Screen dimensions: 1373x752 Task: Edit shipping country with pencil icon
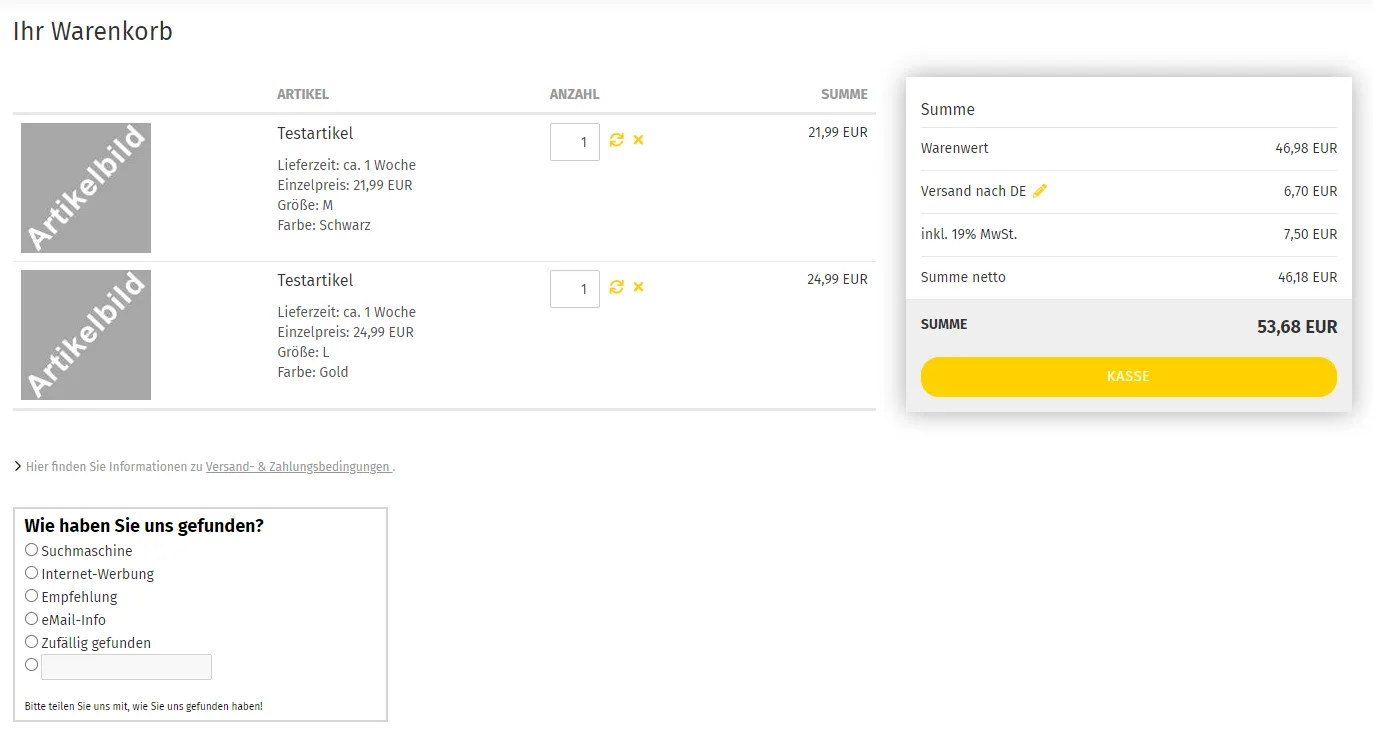[1040, 191]
